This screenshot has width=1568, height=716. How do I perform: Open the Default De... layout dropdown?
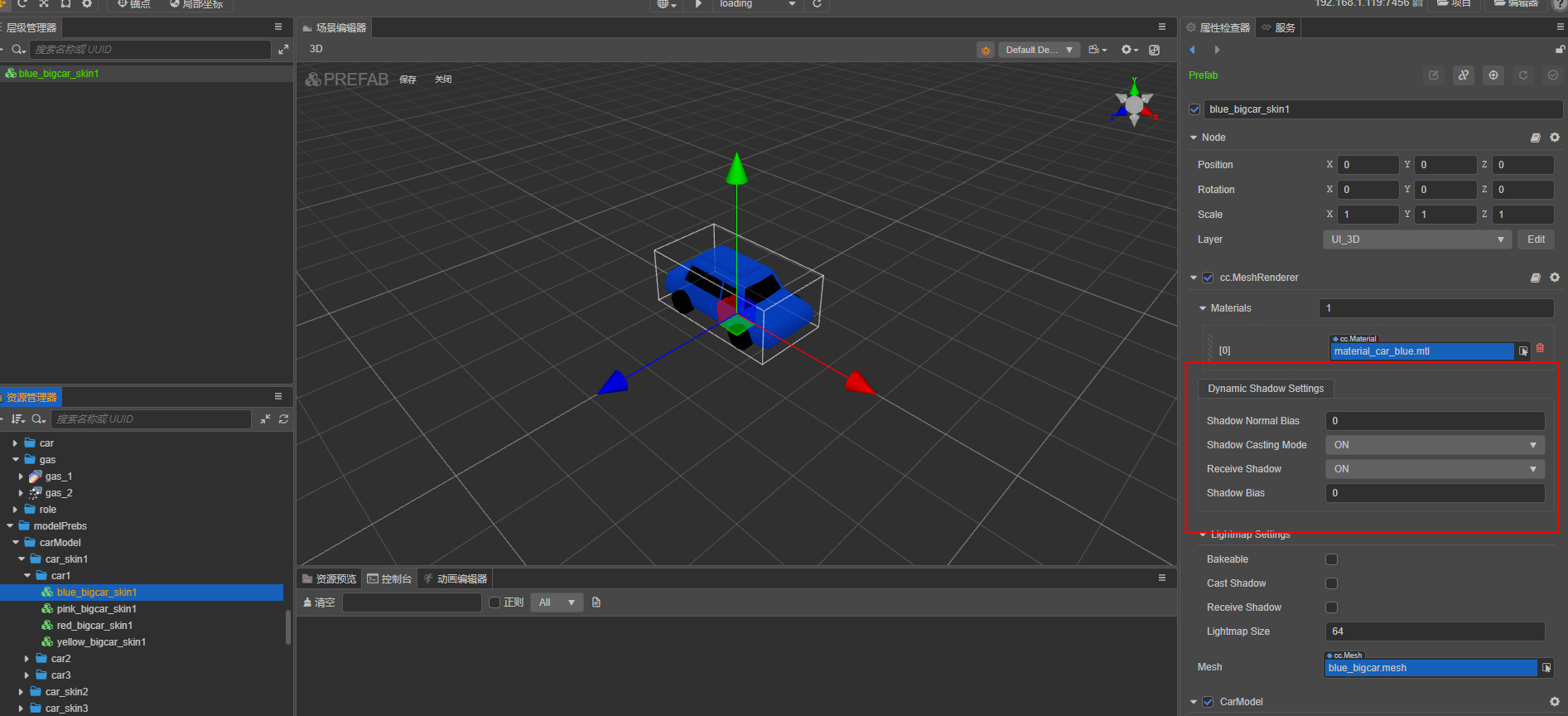click(1039, 51)
